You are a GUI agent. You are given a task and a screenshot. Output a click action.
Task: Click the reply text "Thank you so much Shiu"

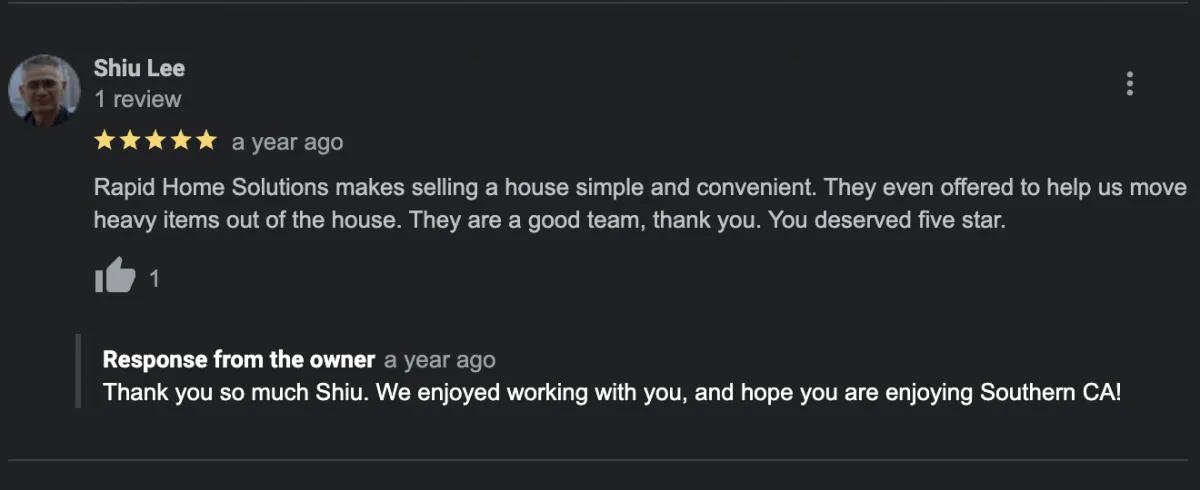[218, 392]
